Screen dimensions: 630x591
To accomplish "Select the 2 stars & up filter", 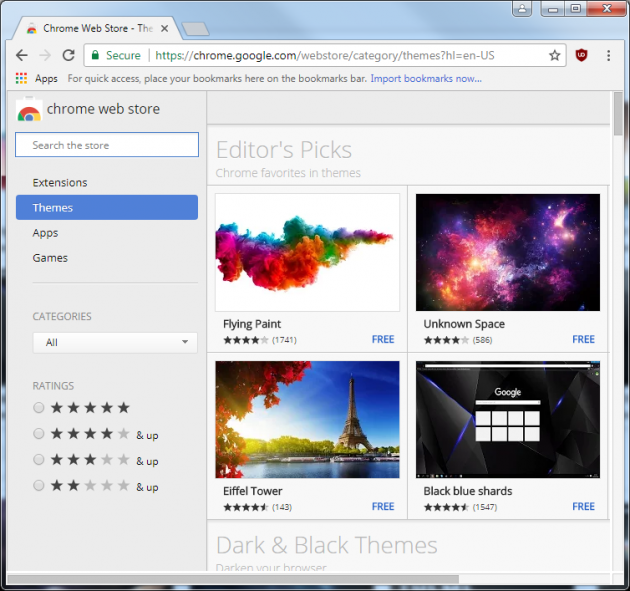I will [x=39, y=486].
